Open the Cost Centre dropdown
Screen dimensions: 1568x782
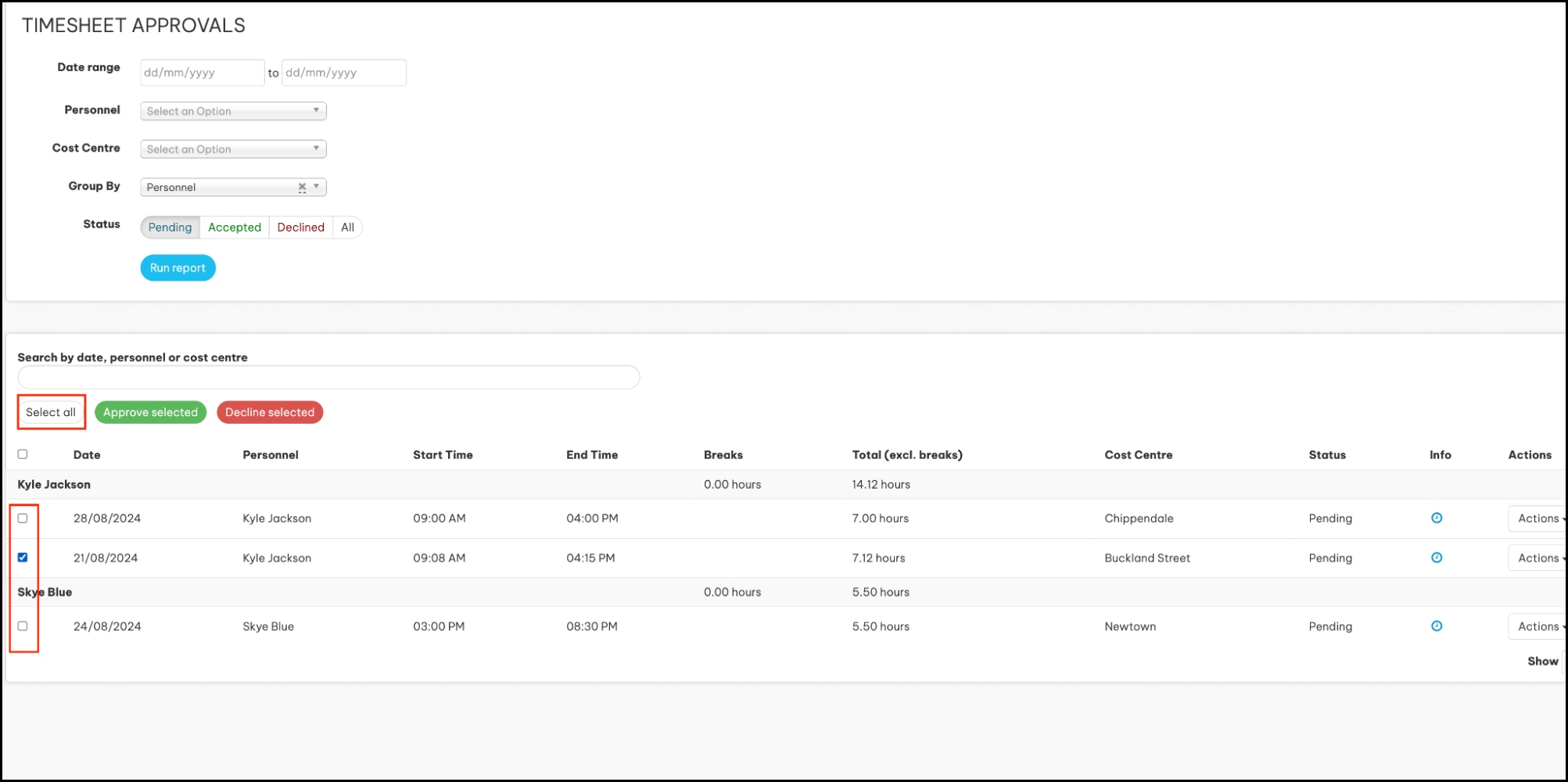tap(233, 149)
